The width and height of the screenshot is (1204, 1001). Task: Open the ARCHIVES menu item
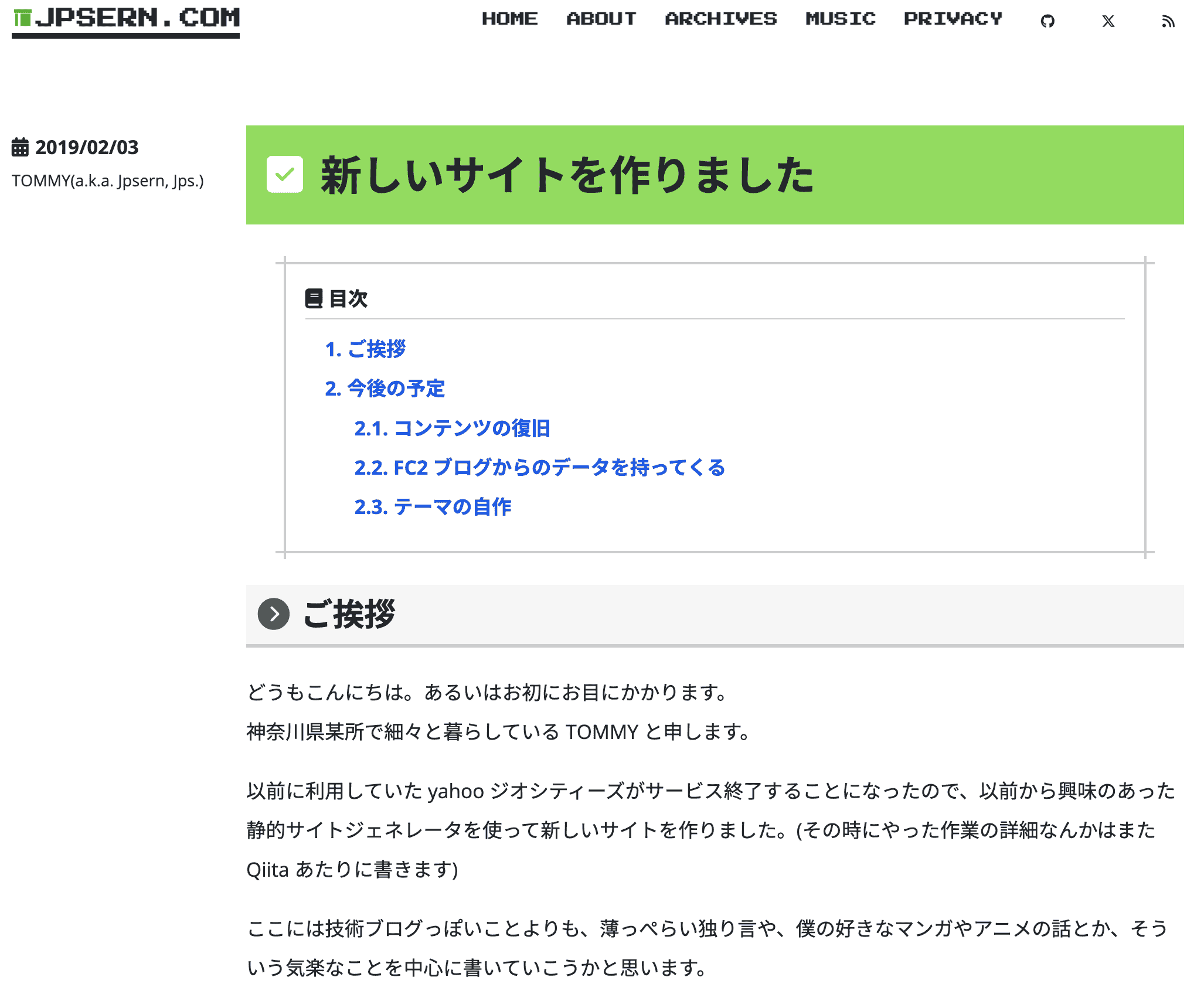[x=720, y=18]
